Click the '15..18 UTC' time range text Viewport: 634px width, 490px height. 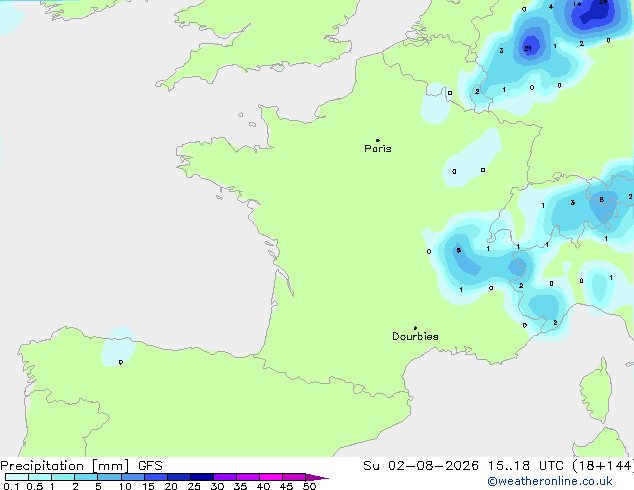point(525,466)
